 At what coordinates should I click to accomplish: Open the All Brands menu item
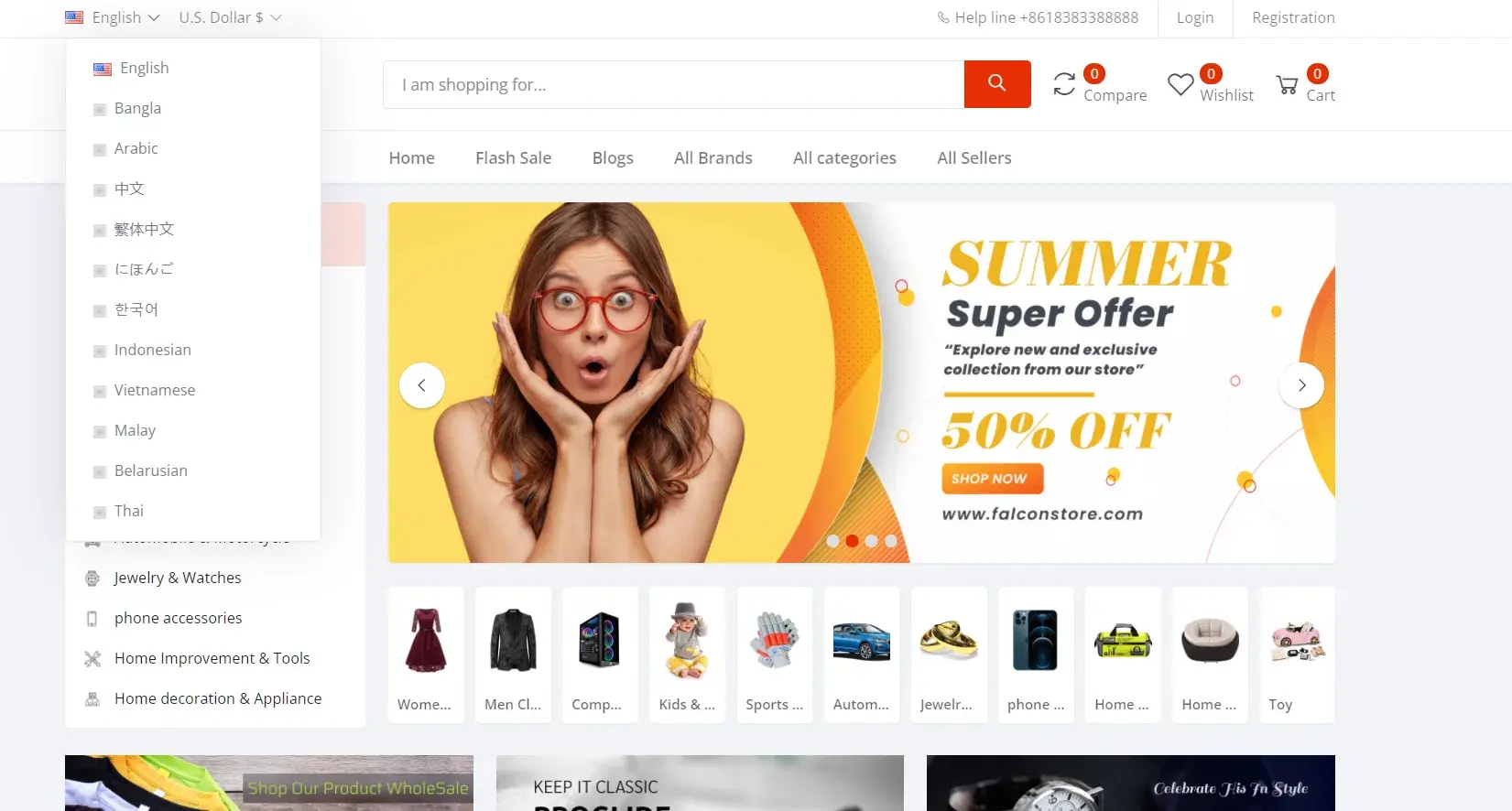[x=712, y=157]
